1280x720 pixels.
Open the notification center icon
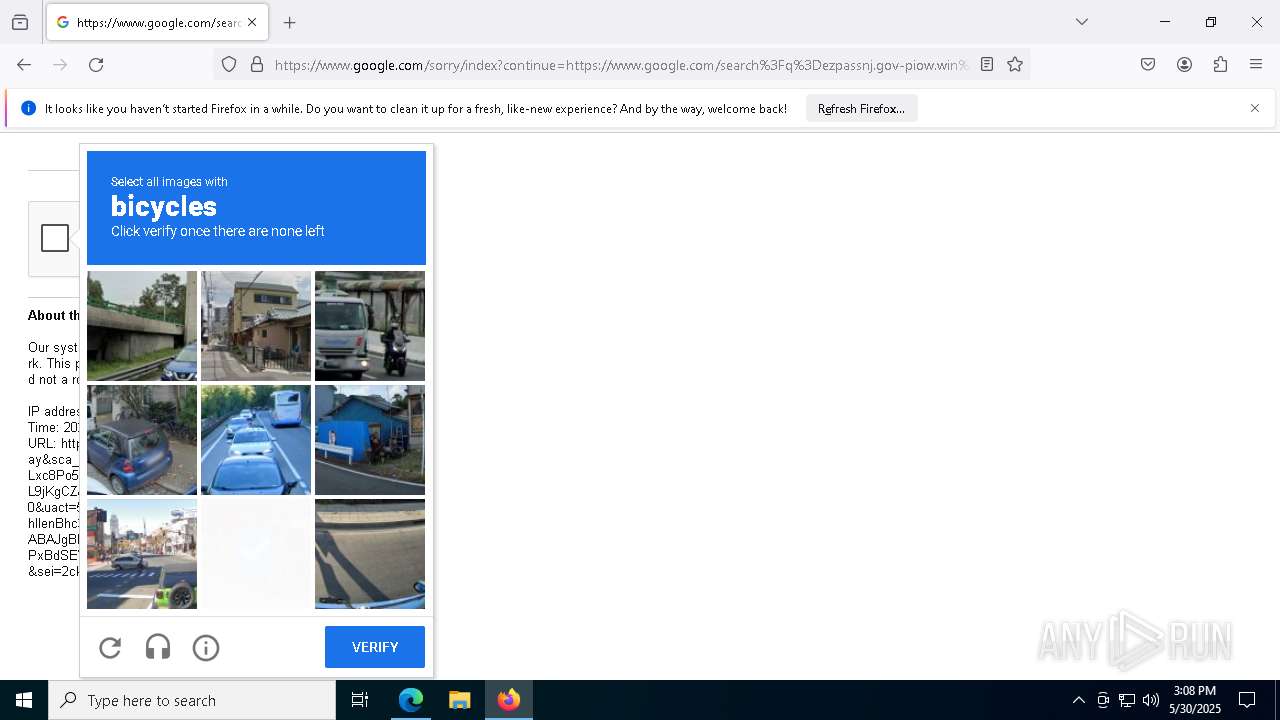tap(1247, 700)
